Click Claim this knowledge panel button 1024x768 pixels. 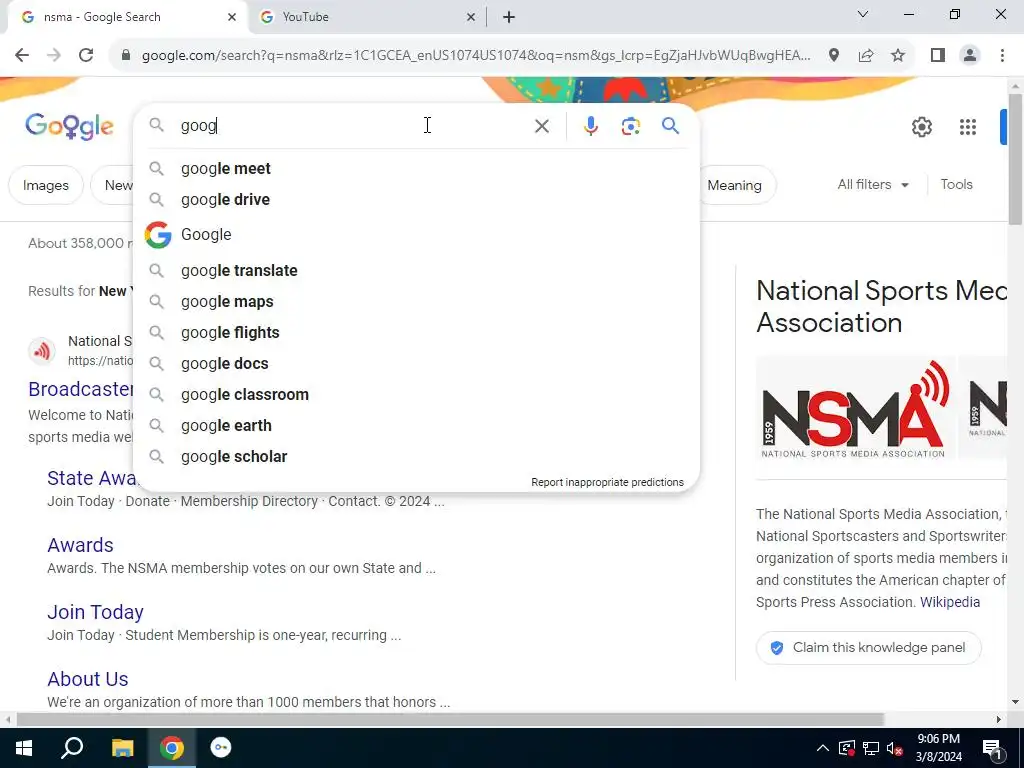point(869,648)
